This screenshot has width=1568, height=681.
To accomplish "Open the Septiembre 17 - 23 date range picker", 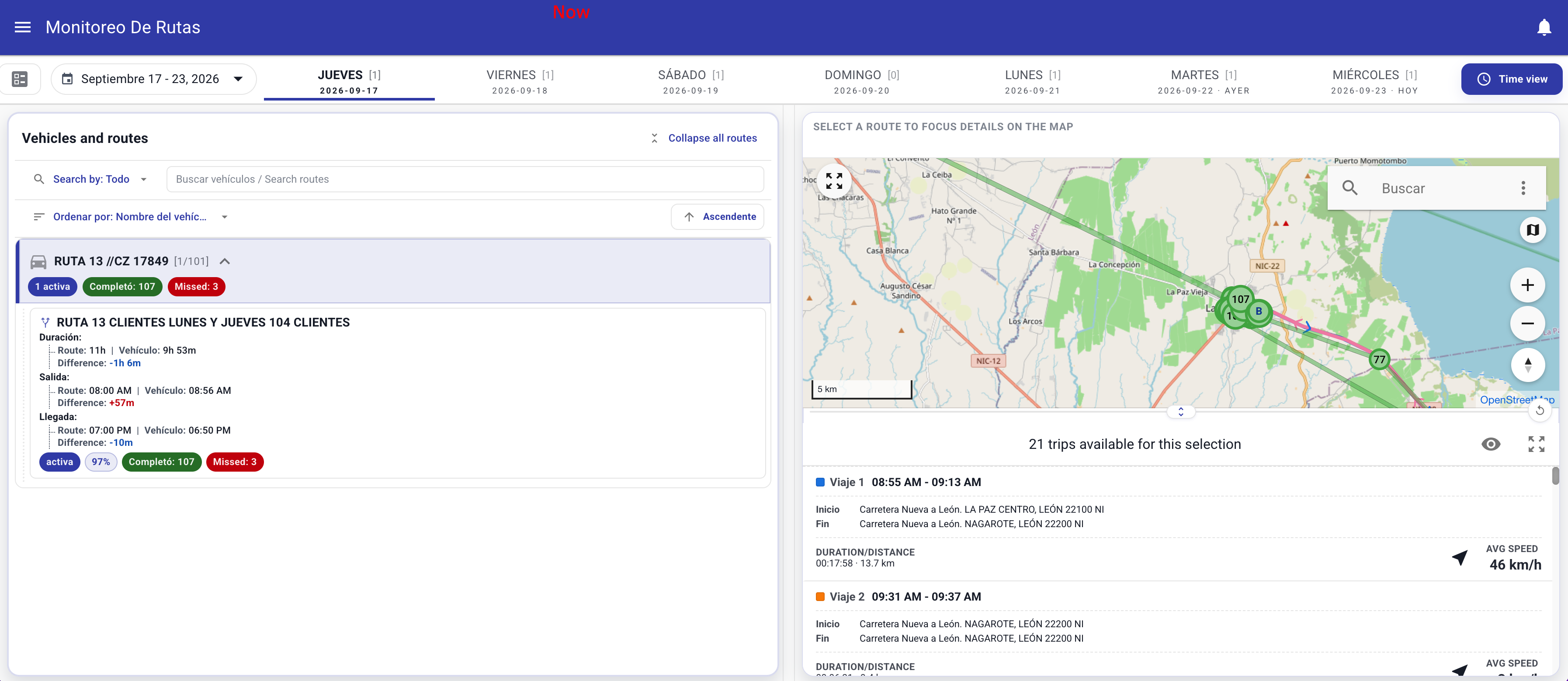I will pos(153,79).
